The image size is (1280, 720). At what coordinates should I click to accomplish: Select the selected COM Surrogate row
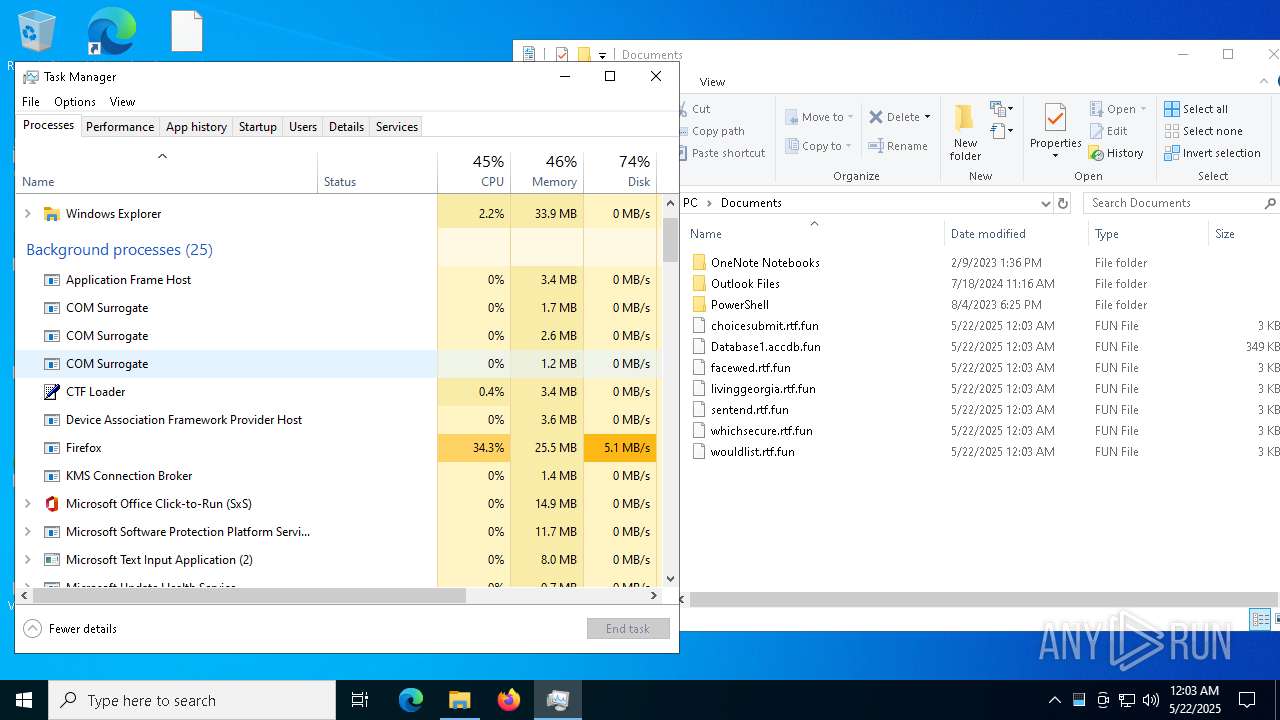point(337,364)
